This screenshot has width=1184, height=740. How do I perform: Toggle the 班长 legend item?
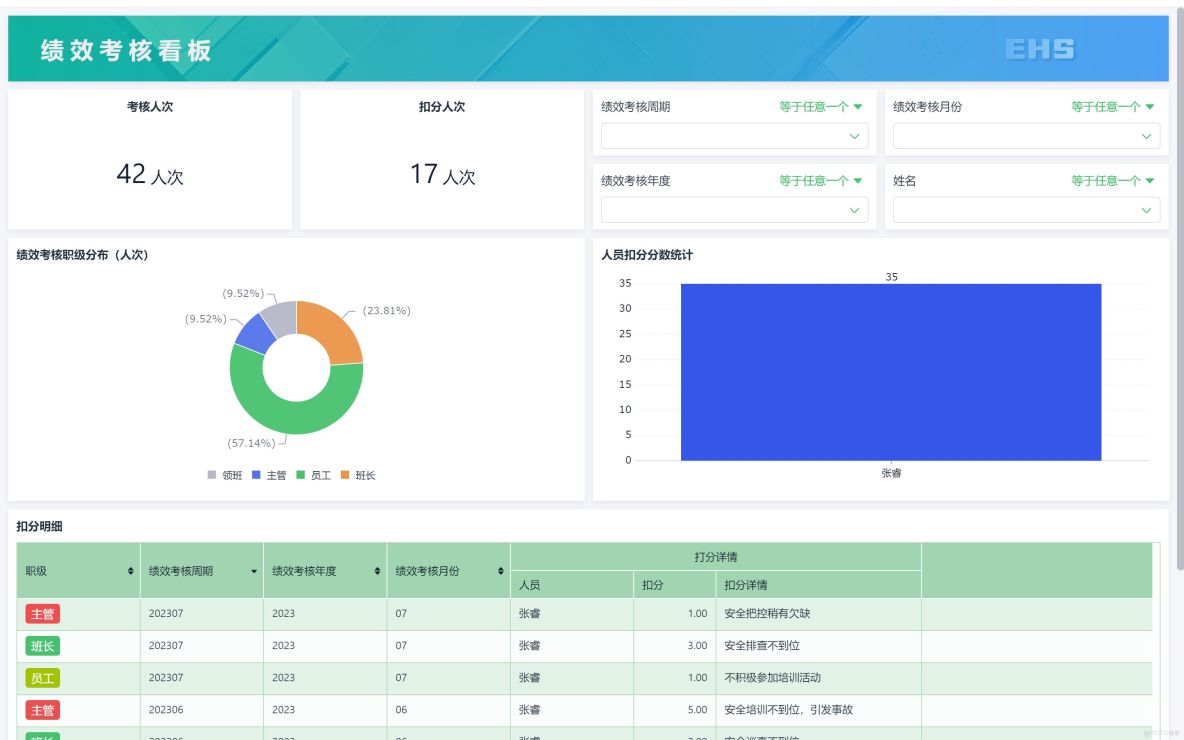(358, 475)
